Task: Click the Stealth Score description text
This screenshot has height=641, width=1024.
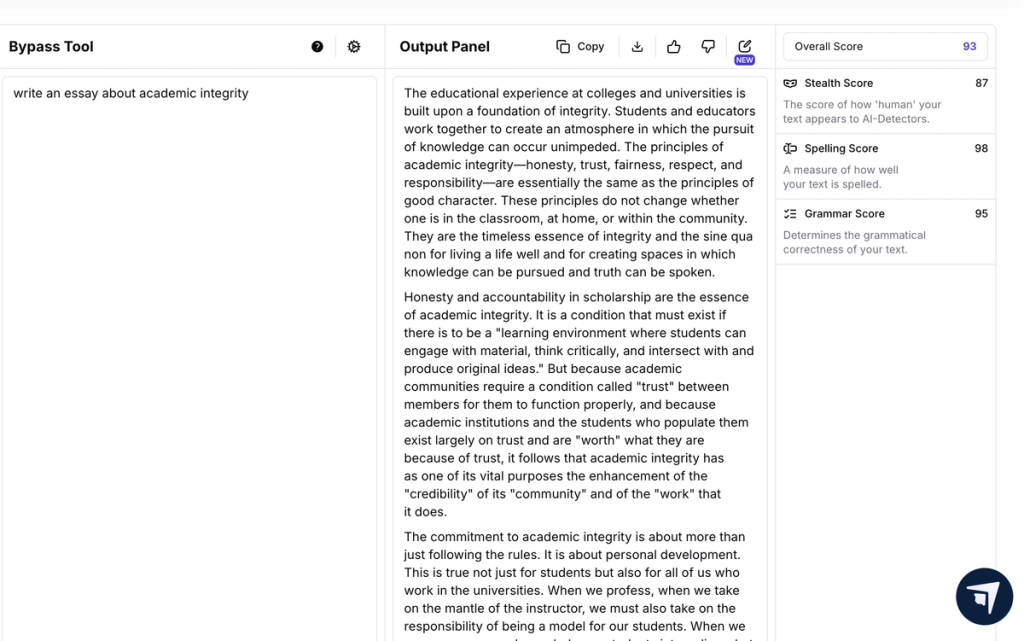Action: point(861,112)
